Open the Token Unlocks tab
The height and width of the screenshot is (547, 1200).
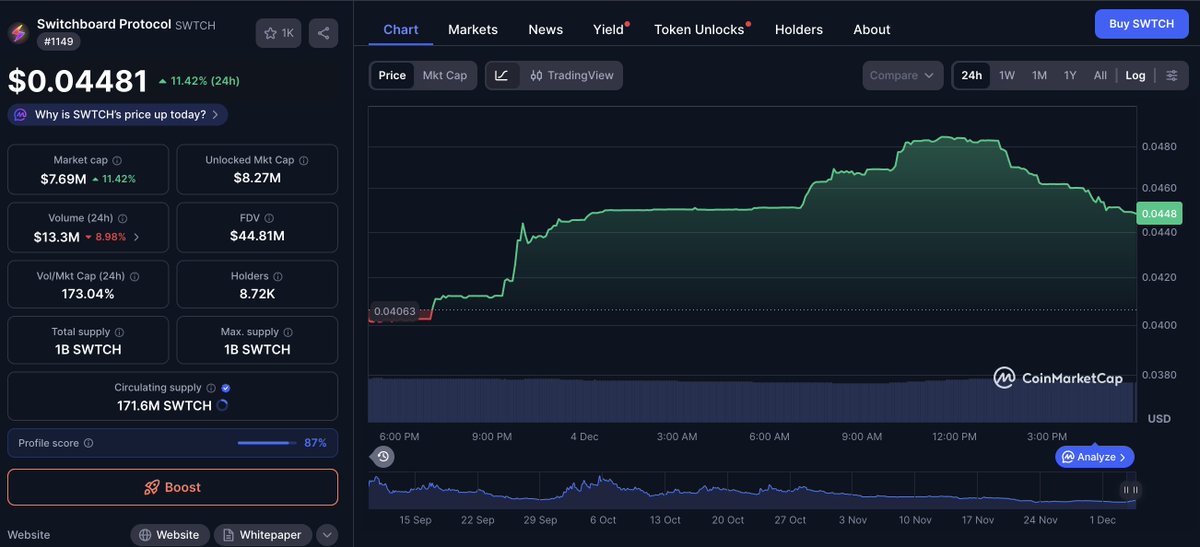point(699,30)
